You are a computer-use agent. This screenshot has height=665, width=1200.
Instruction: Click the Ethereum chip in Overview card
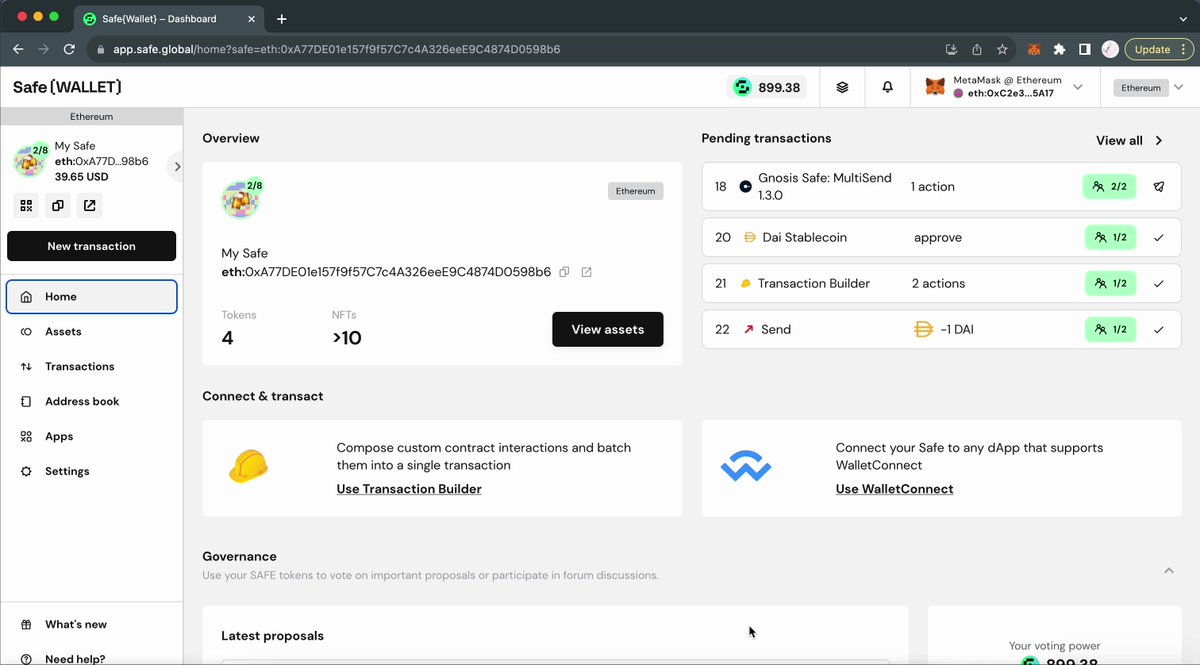point(635,191)
